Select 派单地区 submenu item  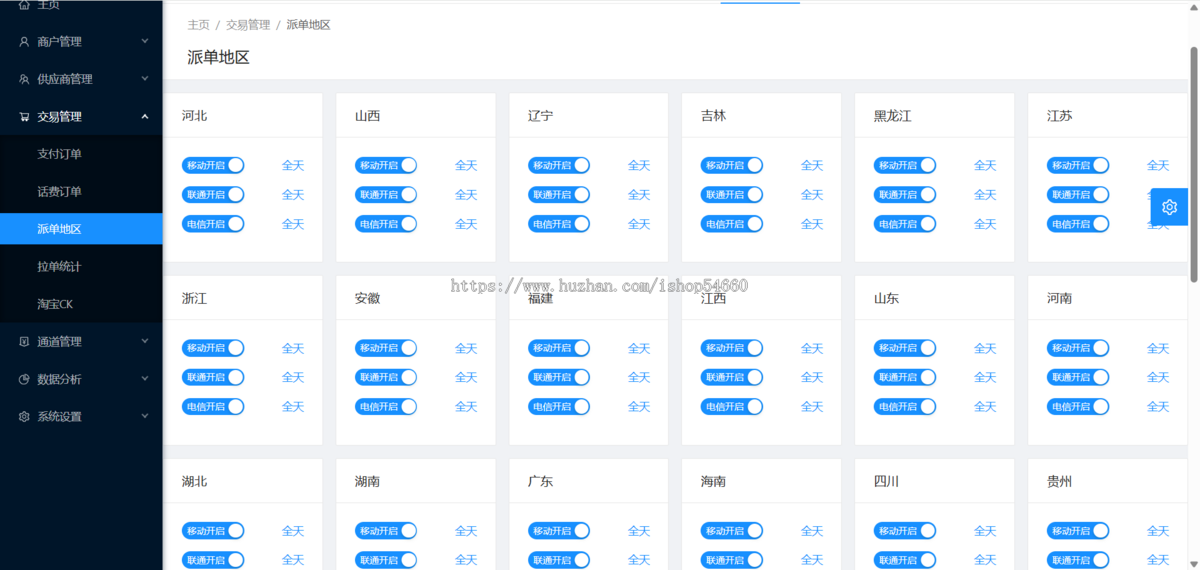[x=81, y=229]
